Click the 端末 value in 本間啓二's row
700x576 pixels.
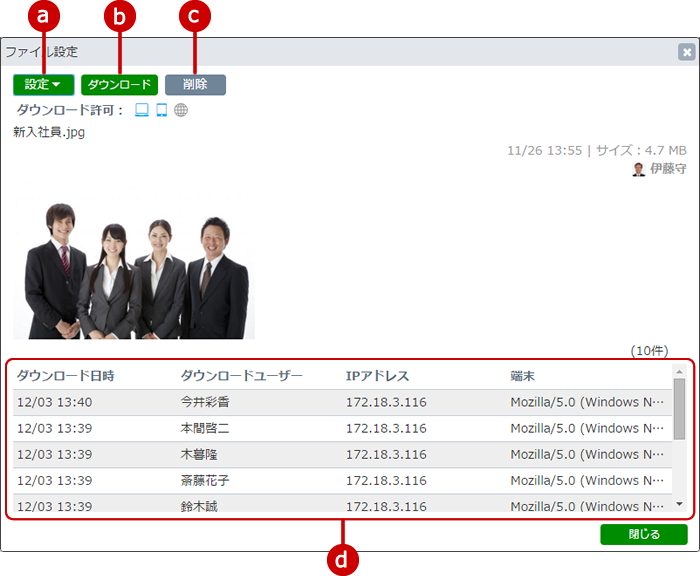tap(587, 428)
